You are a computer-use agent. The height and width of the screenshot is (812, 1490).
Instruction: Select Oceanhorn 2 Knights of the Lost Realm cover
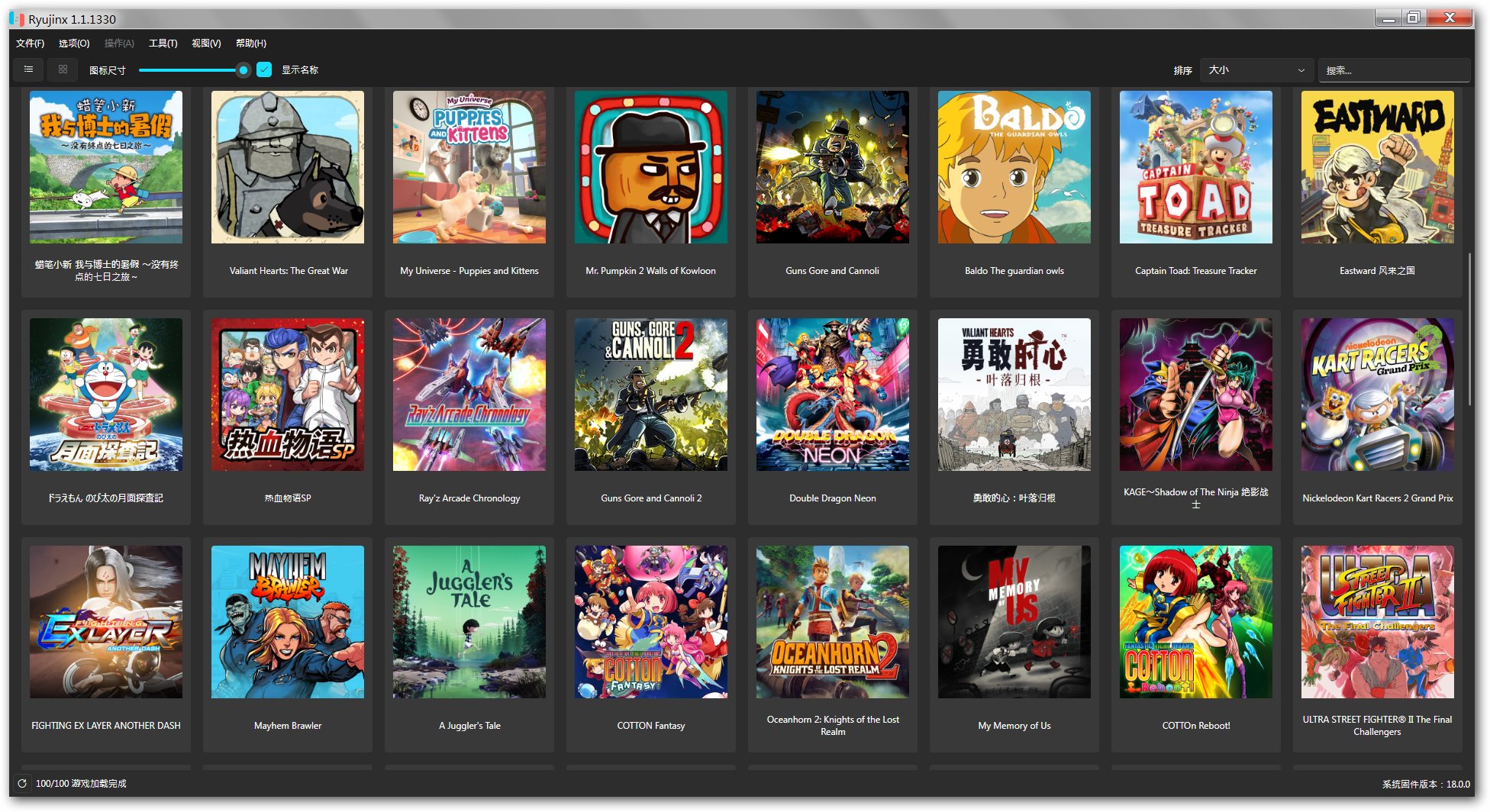[833, 622]
